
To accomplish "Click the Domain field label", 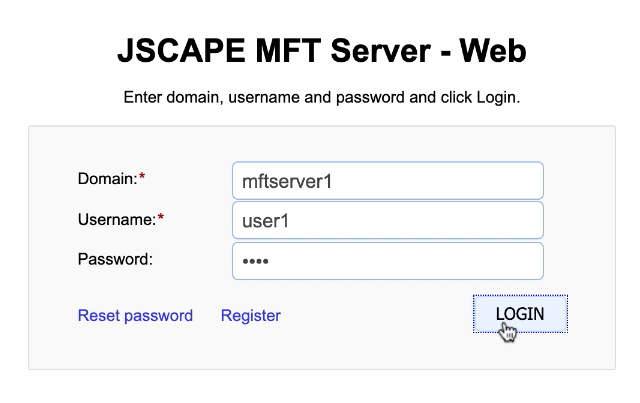I will pos(106,179).
